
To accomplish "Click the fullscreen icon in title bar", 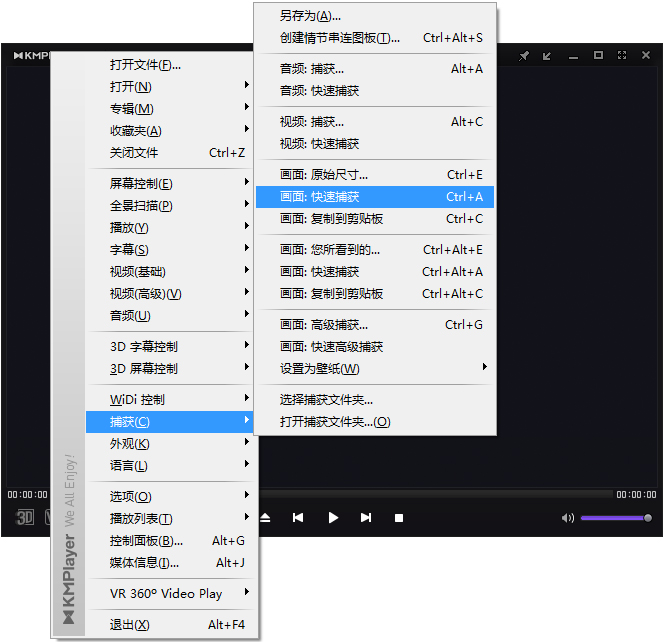I will (x=622, y=55).
